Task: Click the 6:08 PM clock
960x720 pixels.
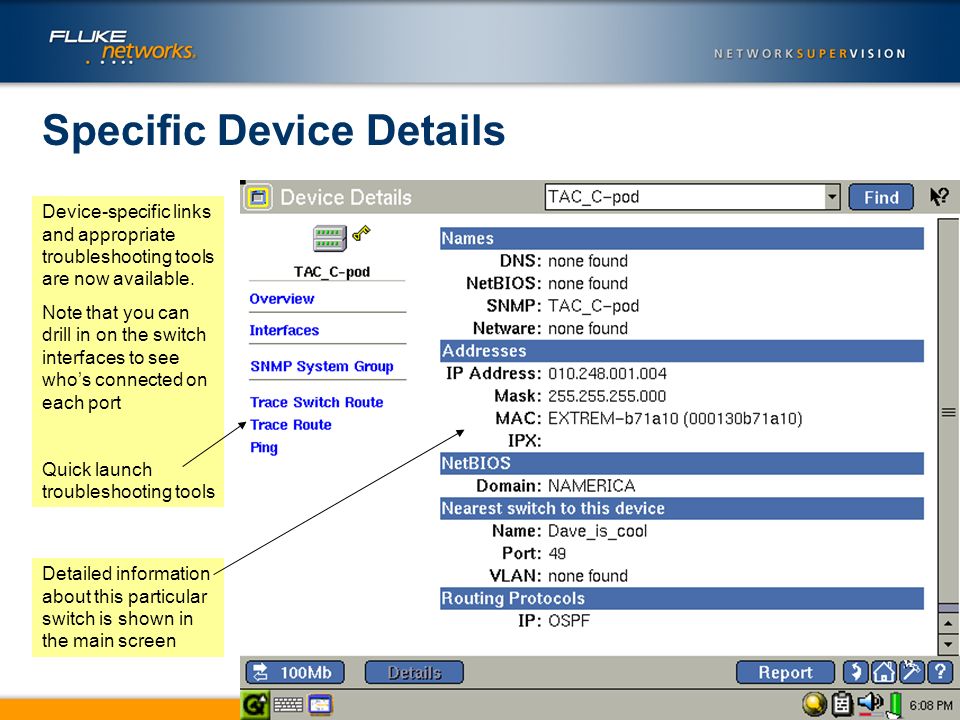Action: click(930, 705)
